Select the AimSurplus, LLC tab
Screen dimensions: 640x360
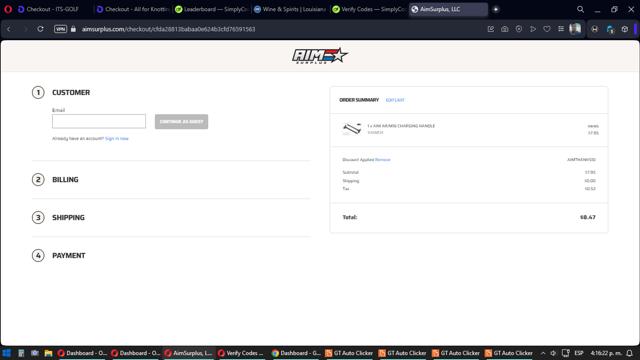448,9
